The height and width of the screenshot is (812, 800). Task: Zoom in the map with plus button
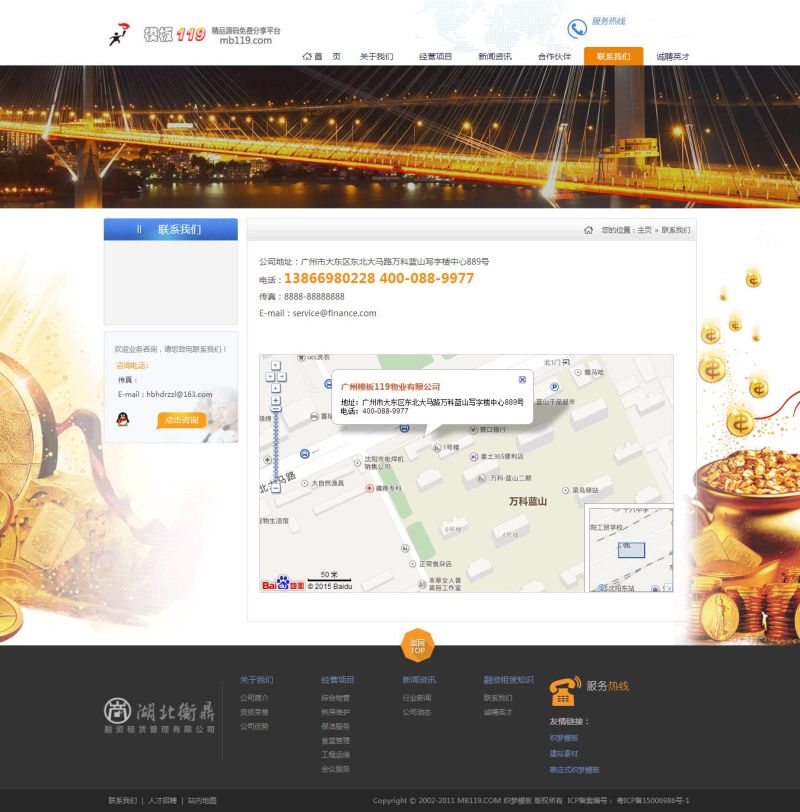pos(276,400)
